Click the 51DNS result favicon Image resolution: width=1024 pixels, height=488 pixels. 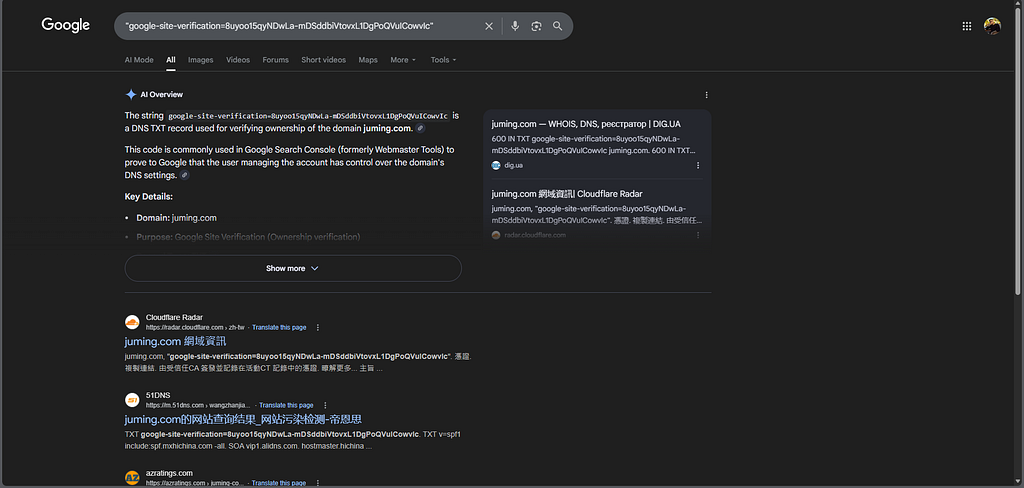(132, 400)
